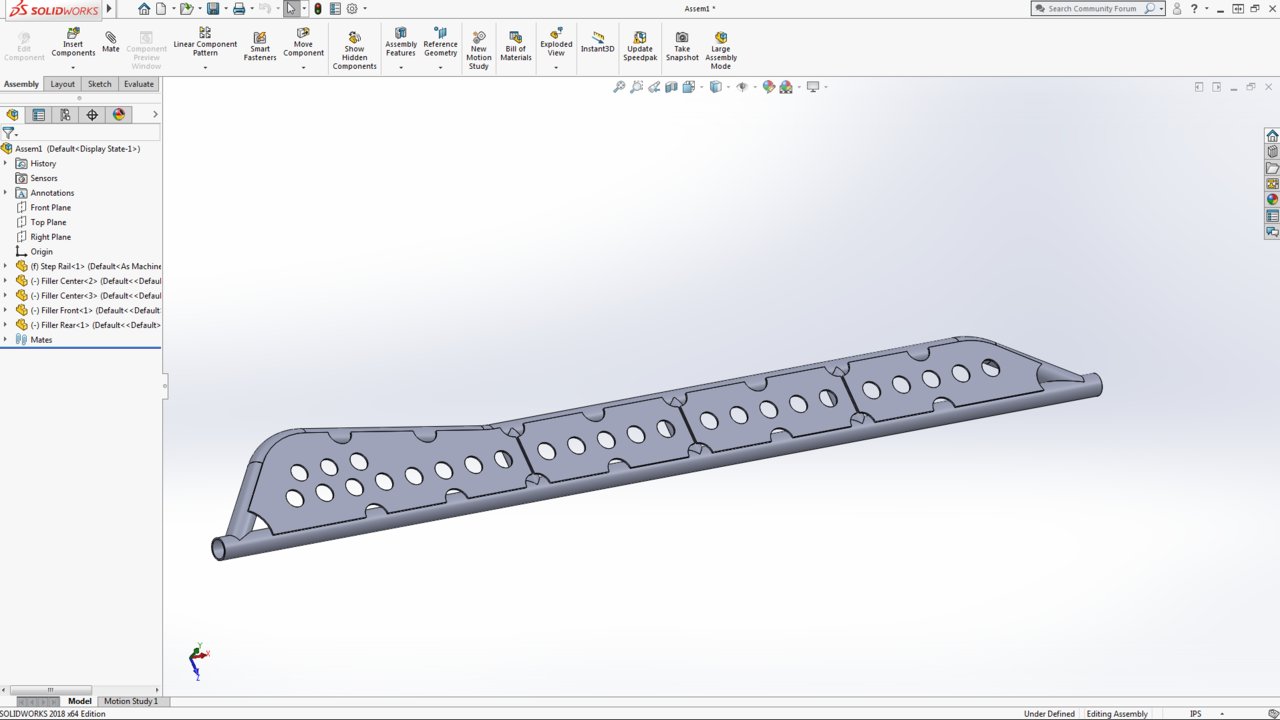Open Assembly Features tool
The image size is (1280, 720).
pyautogui.click(x=401, y=43)
